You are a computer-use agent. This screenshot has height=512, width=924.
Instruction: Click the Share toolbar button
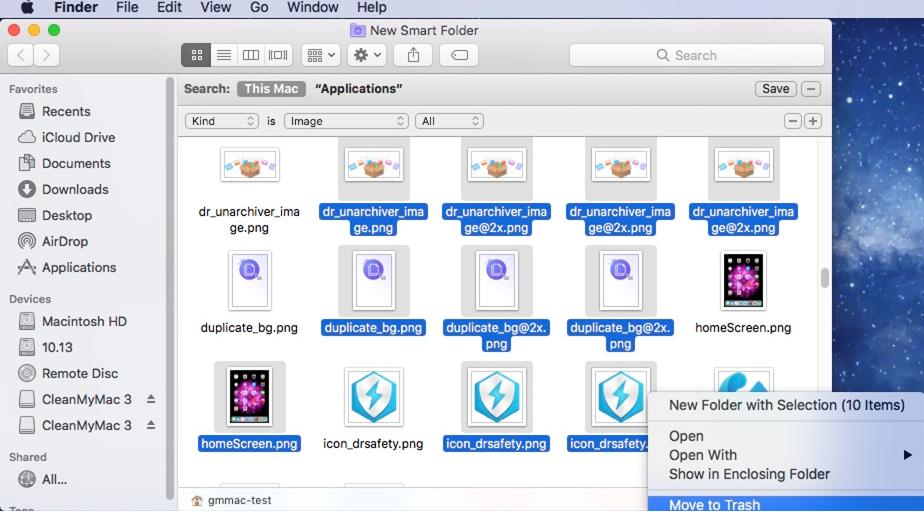(x=413, y=55)
